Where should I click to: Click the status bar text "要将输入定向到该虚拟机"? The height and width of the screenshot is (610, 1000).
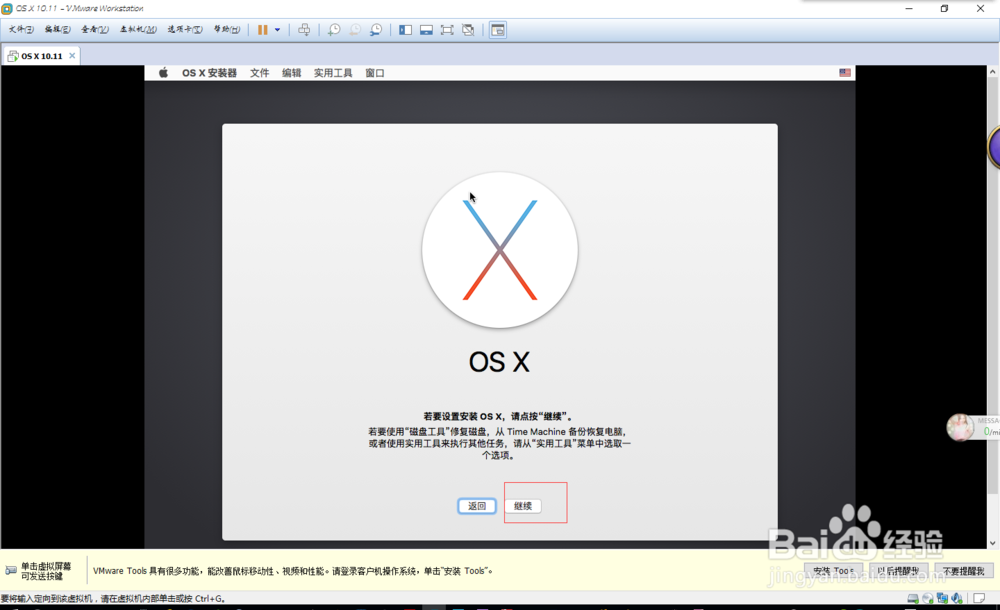(x=48, y=599)
